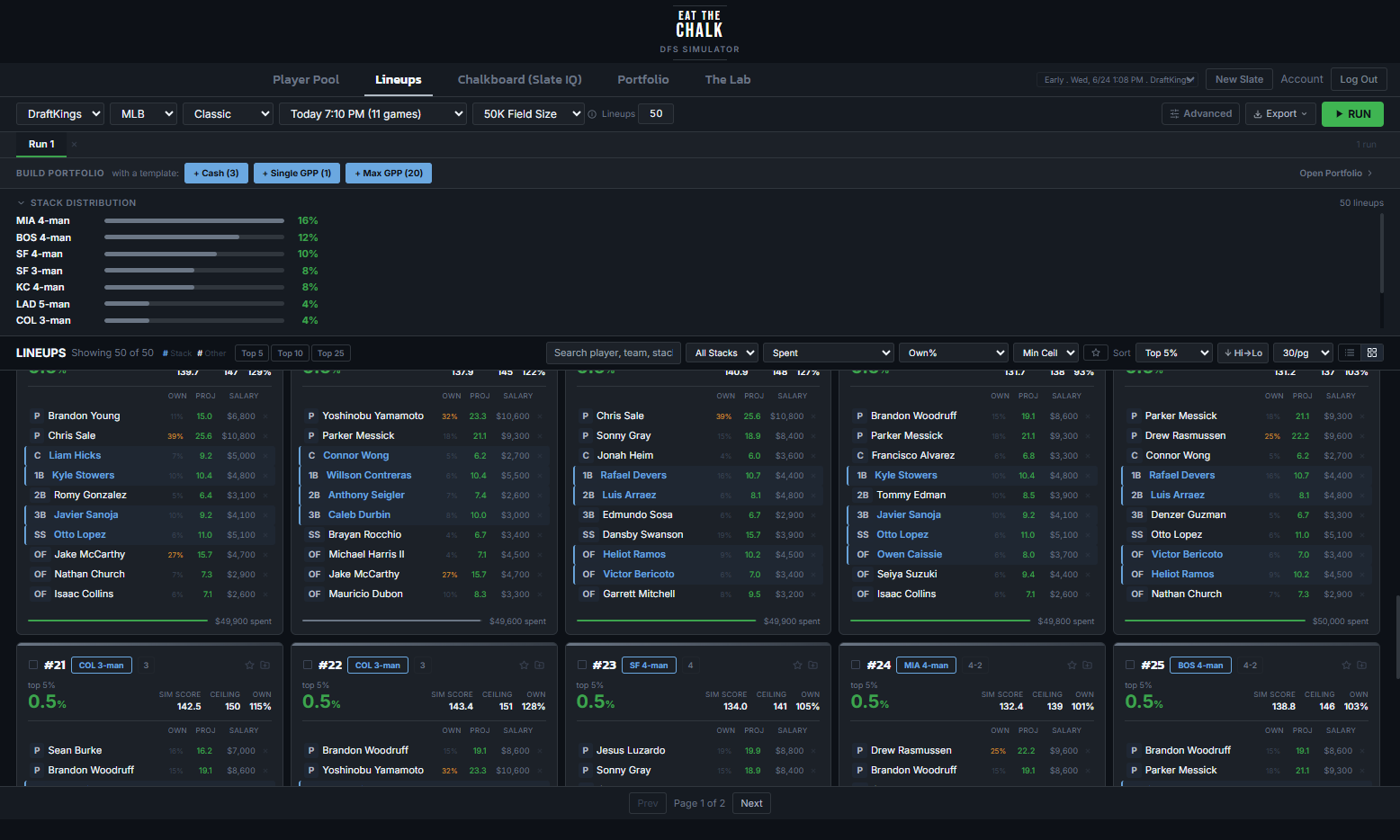The image size is (1400, 840).
Task: Add lineup #22 to portfolio folder
Action: (x=540, y=666)
